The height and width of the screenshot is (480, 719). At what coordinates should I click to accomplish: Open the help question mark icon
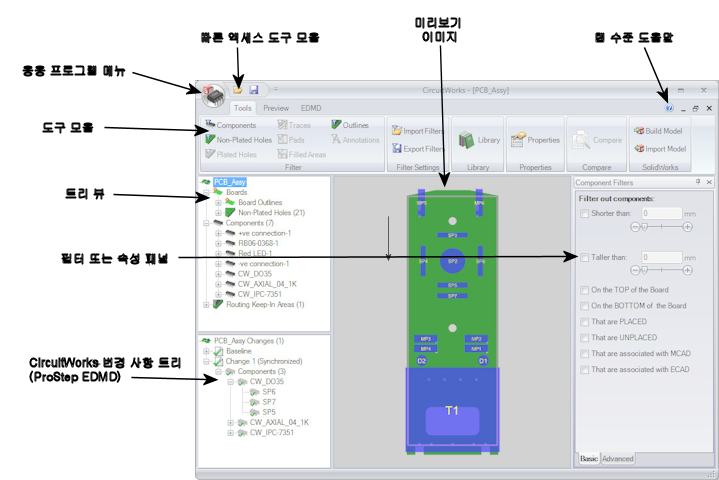click(669, 108)
